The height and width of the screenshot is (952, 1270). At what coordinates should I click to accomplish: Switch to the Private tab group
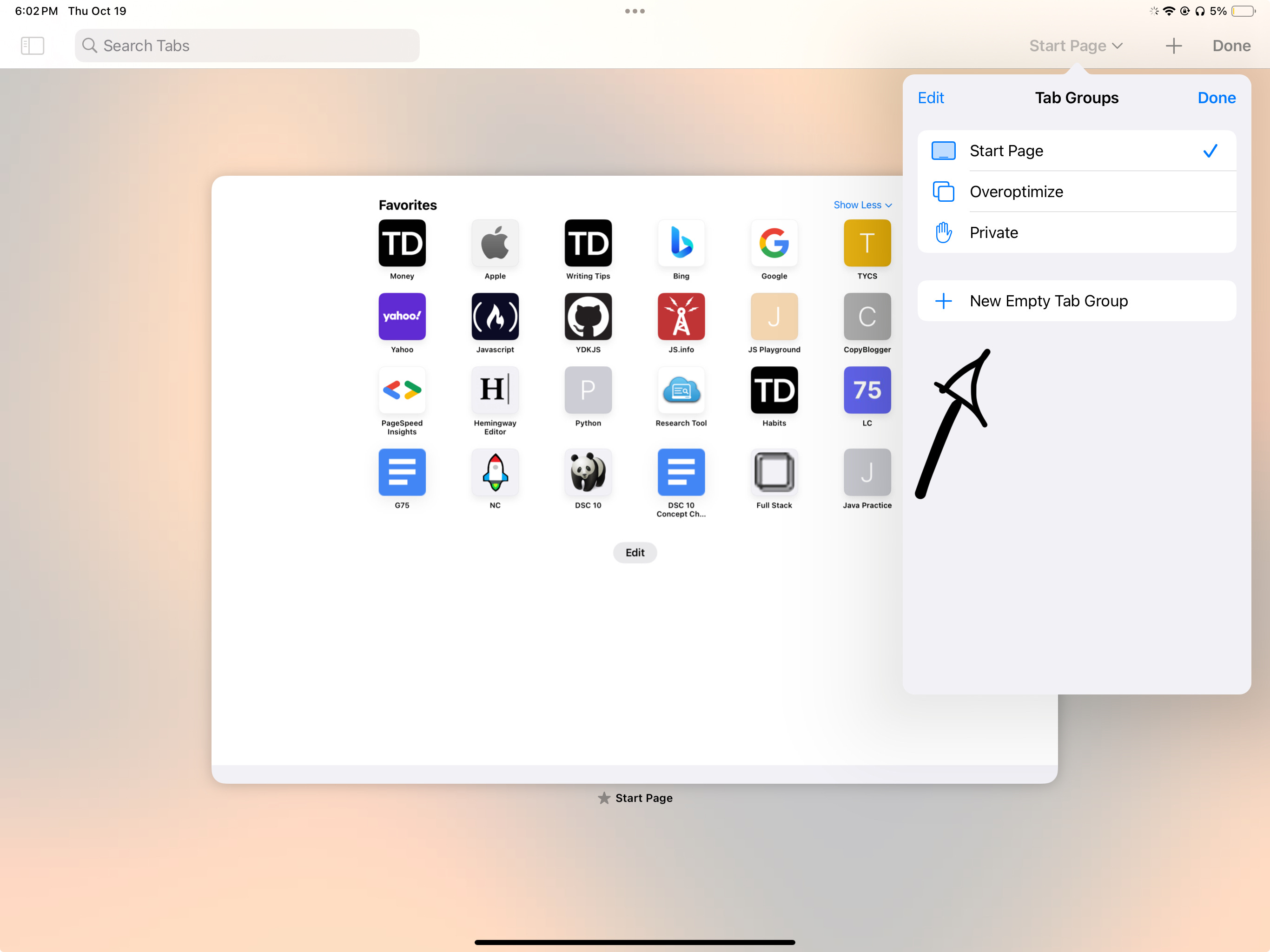click(x=1077, y=232)
